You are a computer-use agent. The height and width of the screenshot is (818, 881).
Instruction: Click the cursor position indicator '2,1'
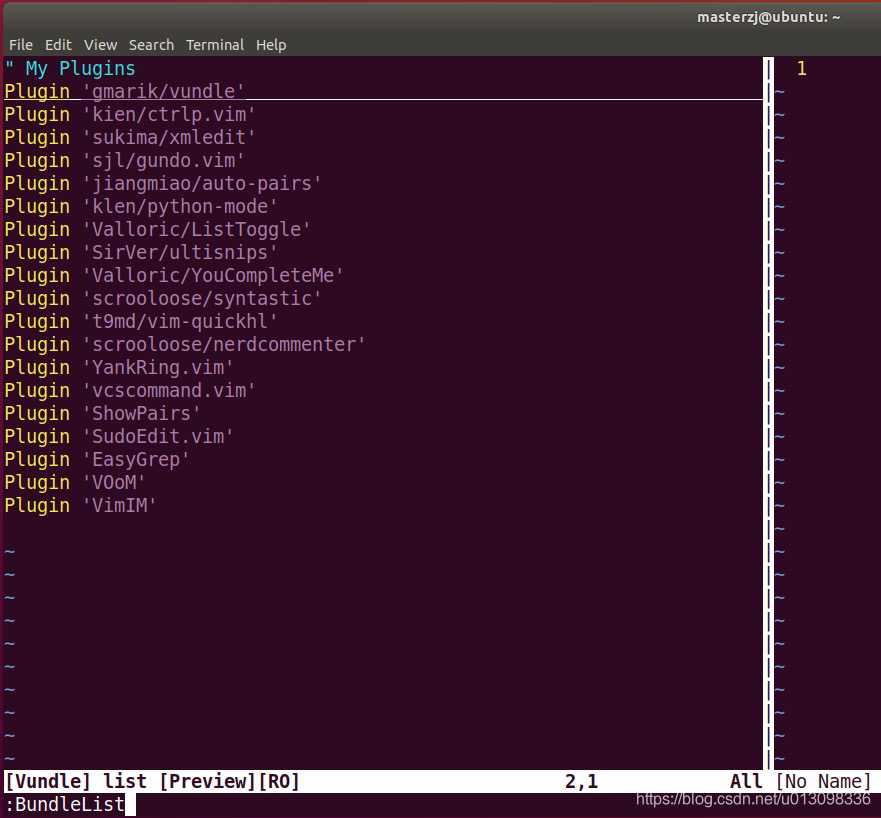580,781
